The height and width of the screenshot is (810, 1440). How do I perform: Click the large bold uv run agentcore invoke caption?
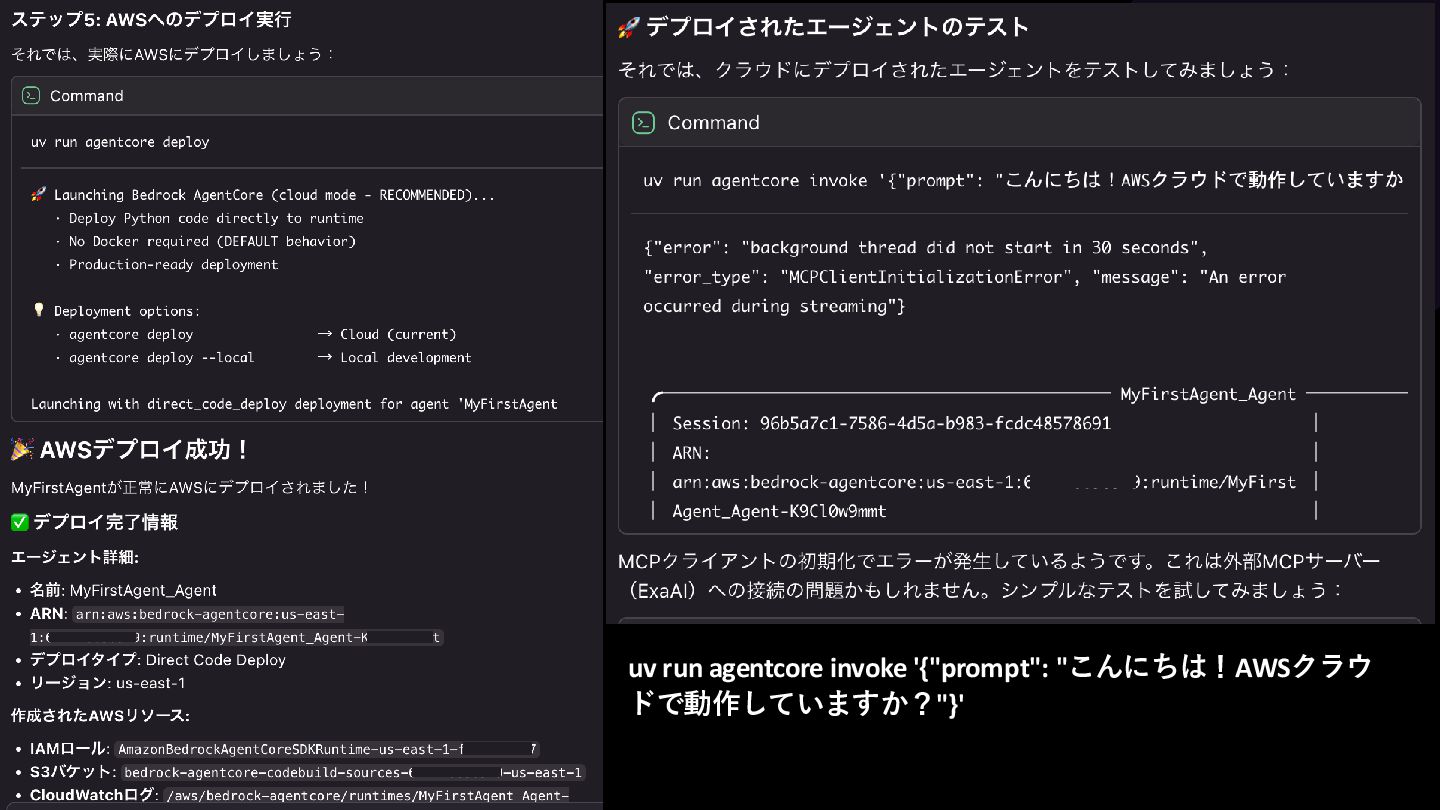(1000, 685)
